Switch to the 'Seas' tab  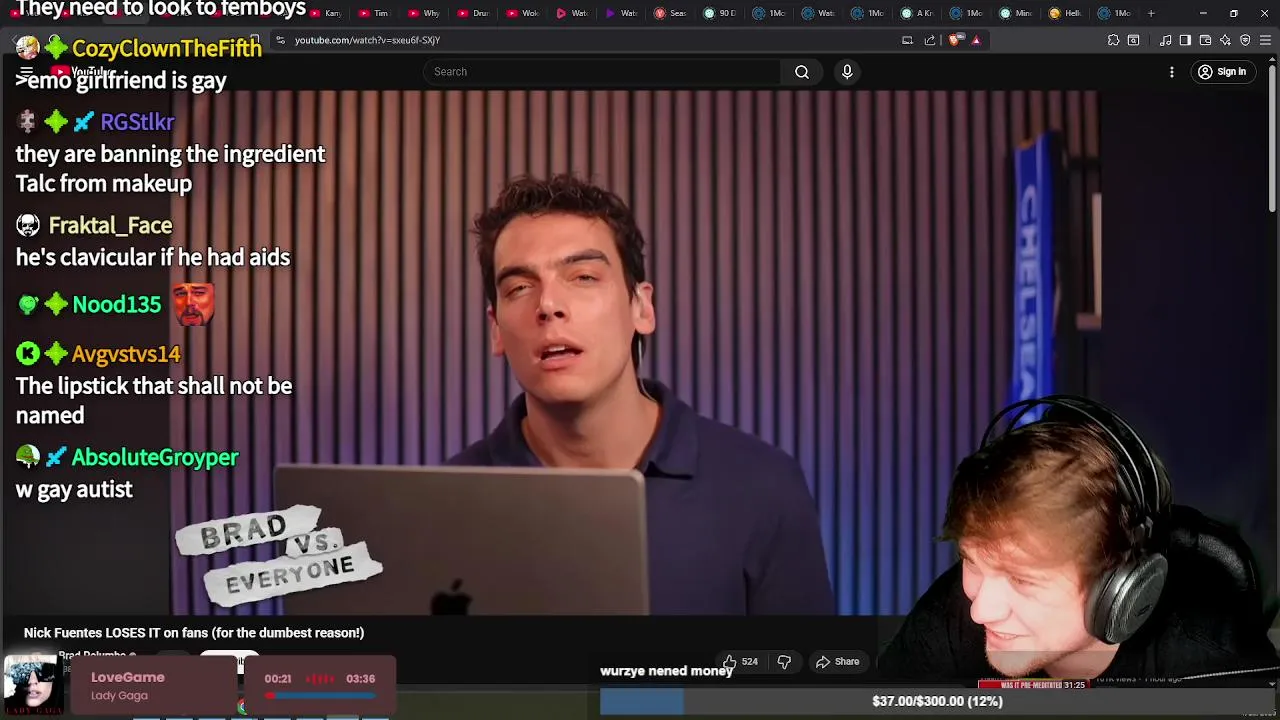pos(670,13)
